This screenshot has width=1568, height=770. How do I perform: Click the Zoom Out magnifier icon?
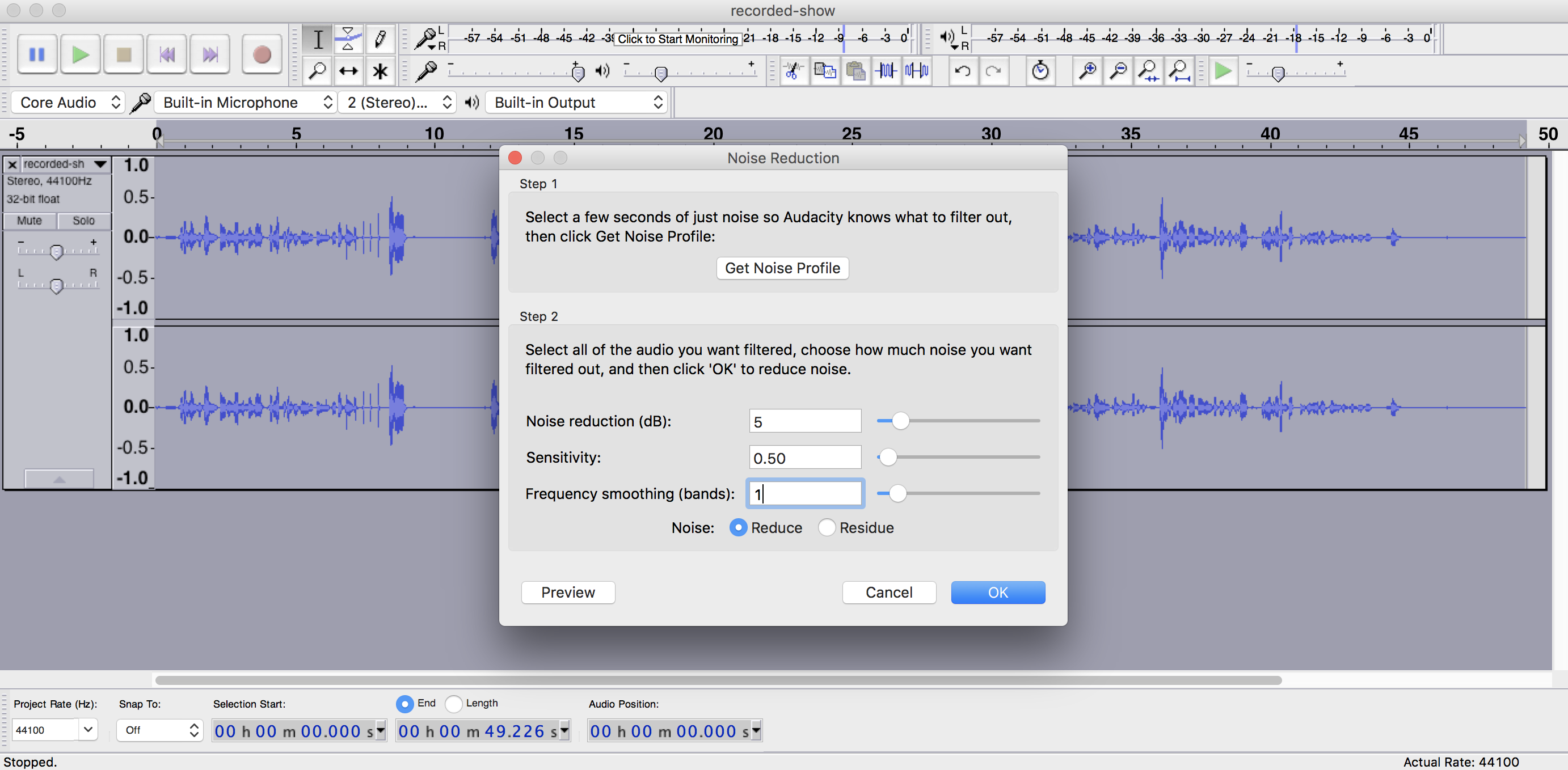point(1118,71)
